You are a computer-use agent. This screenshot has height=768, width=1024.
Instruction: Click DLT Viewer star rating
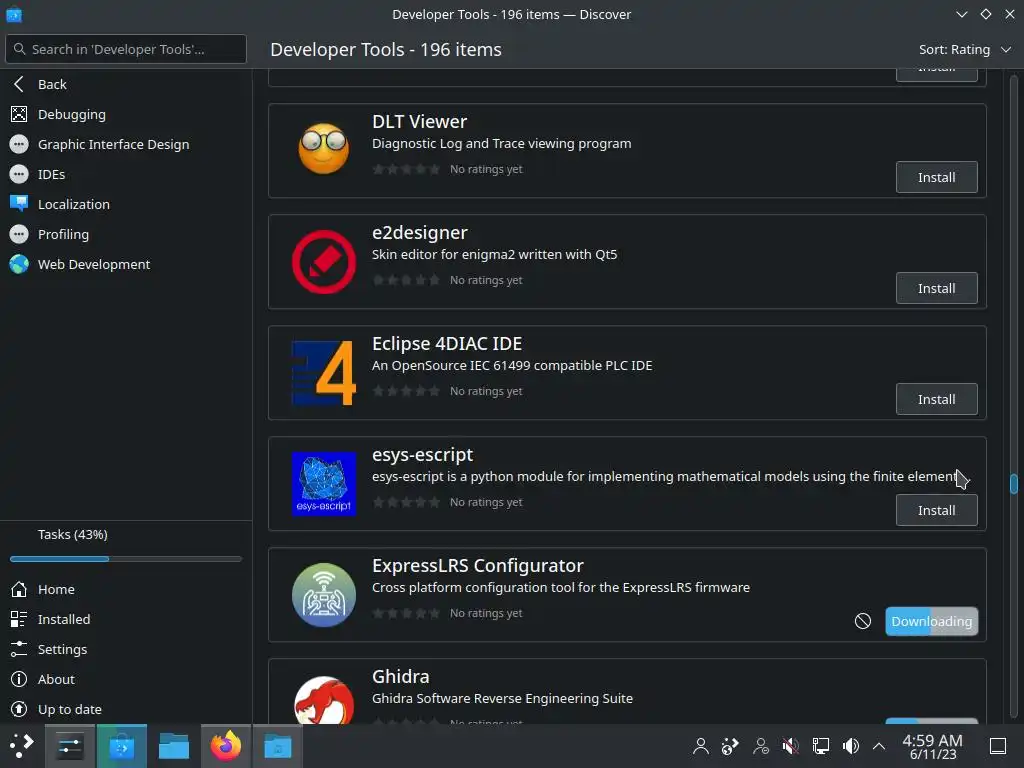click(x=406, y=169)
